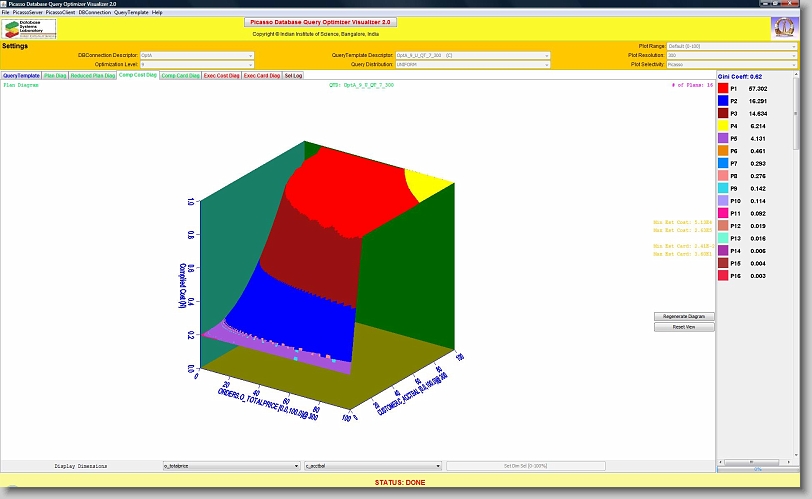Open the Query Distribution combo box

coord(472,64)
